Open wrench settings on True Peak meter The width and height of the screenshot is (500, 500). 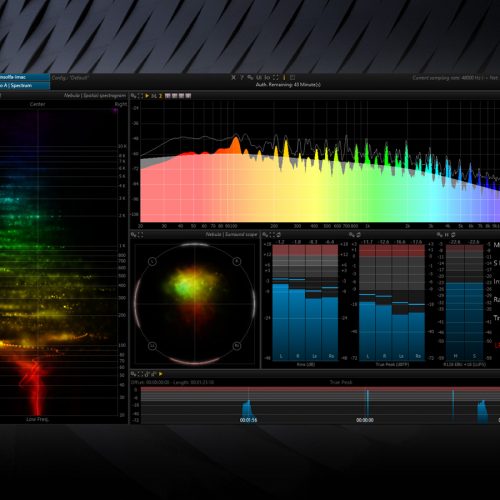pyautogui.click(x=352, y=235)
